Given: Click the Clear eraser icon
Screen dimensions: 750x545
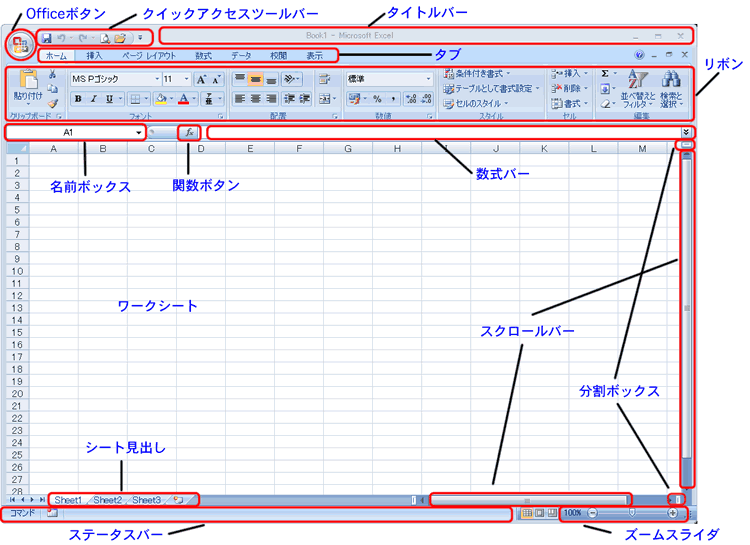Looking at the screenshot, I should pyautogui.click(x=605, y=103).
